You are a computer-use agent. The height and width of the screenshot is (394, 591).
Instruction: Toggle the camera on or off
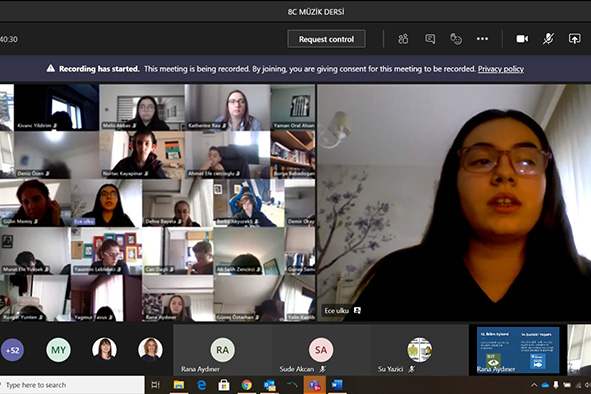click(522, 39)
